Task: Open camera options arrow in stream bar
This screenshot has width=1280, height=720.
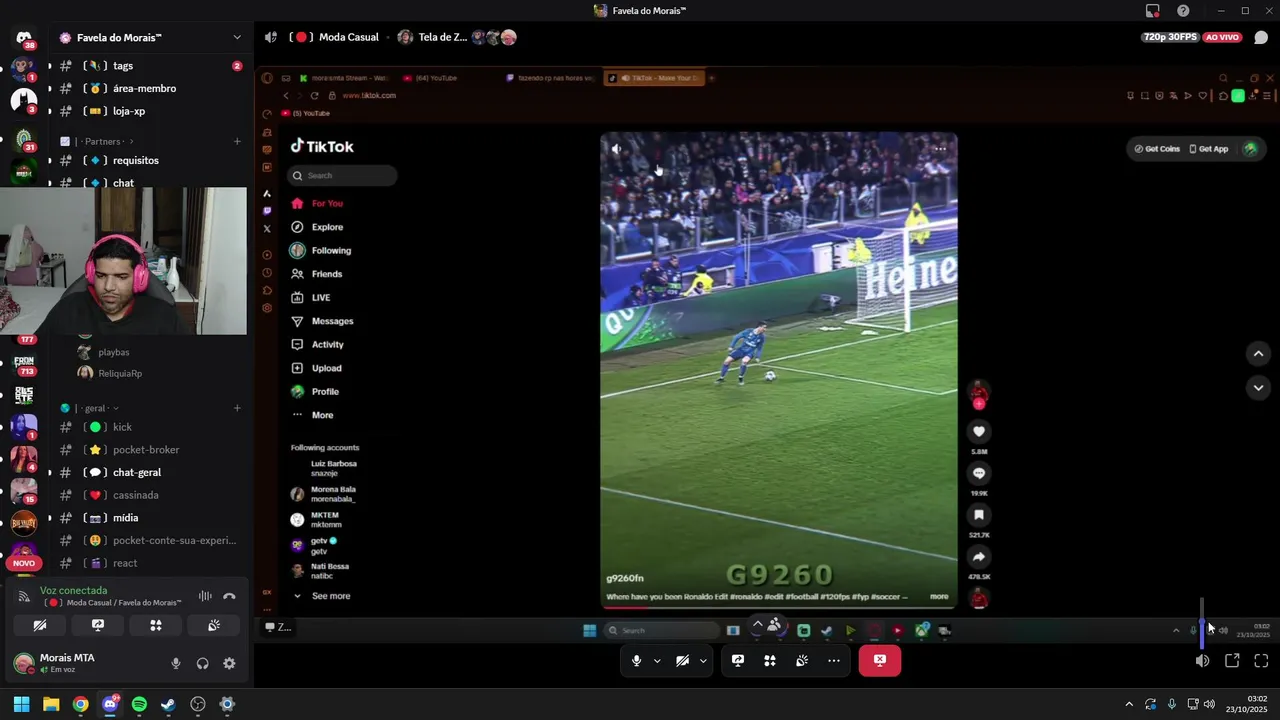Action: [x=703, y=660]
